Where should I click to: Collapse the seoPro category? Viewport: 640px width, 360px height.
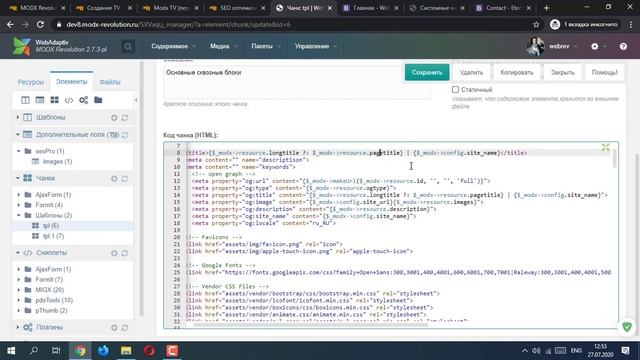point(19,151)
